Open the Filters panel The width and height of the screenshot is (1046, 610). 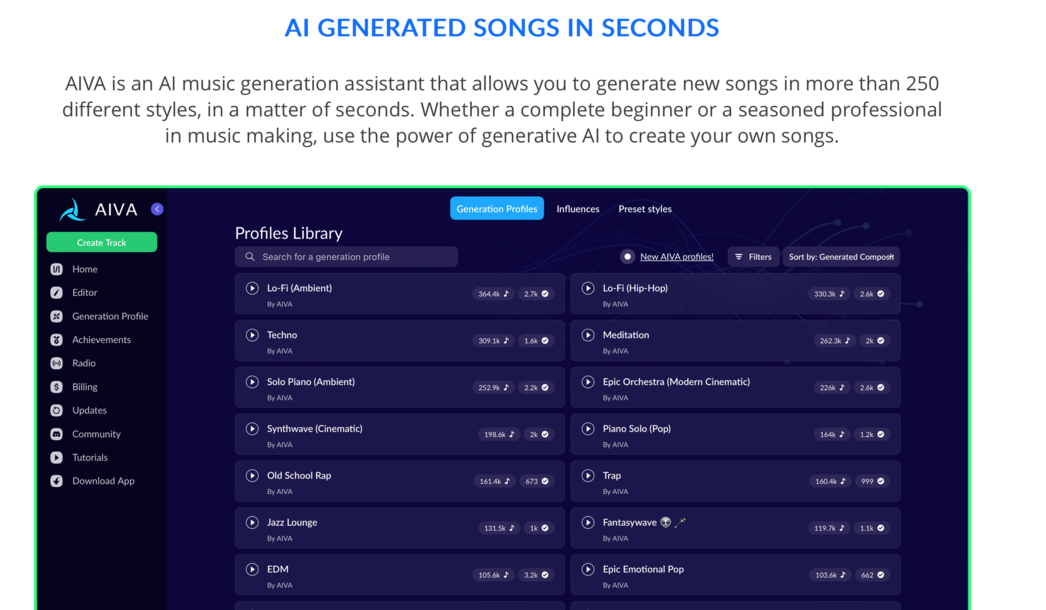click(753, 256)
